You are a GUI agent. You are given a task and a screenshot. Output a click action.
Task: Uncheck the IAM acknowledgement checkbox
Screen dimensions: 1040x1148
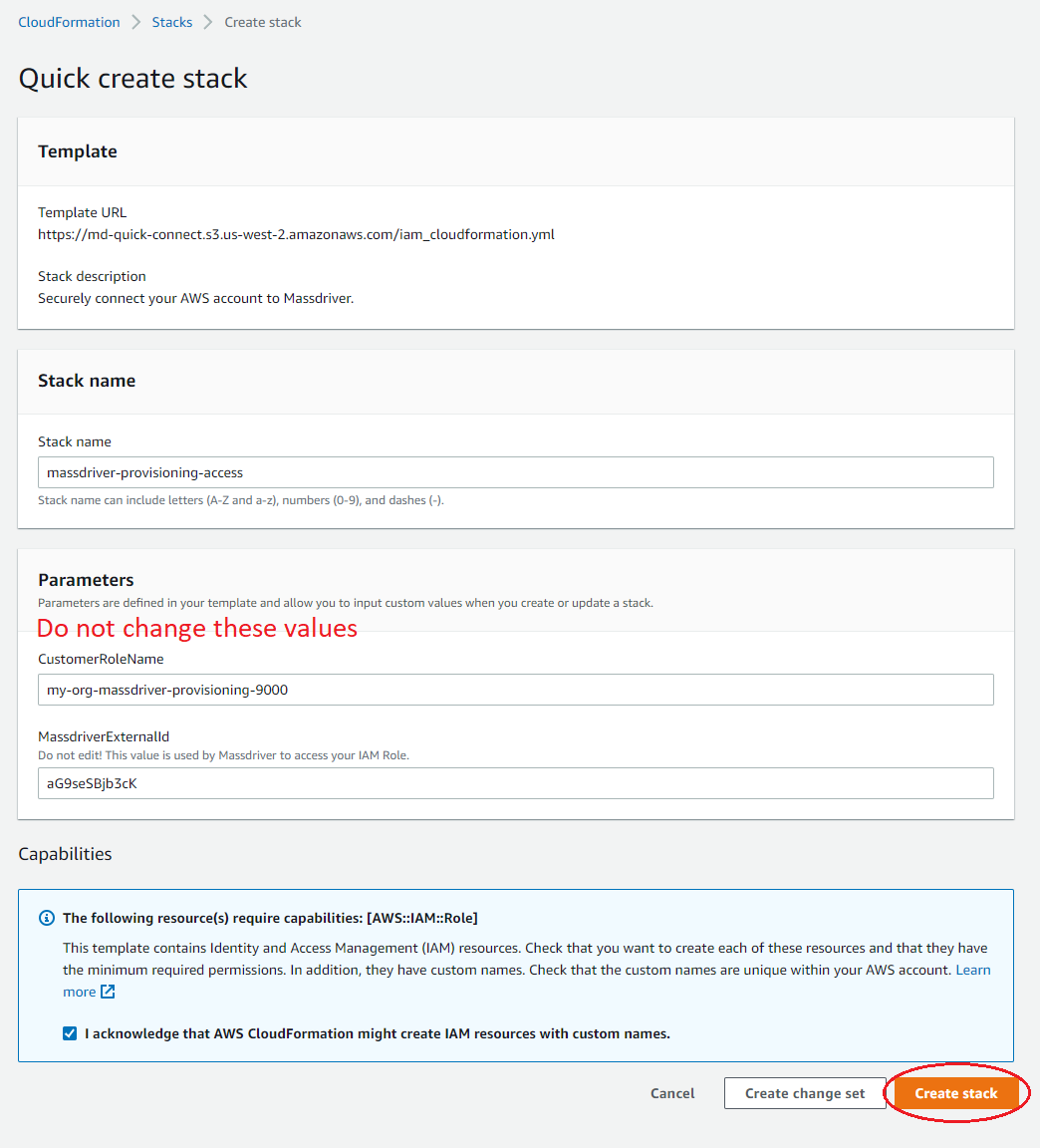(70, 1033)
